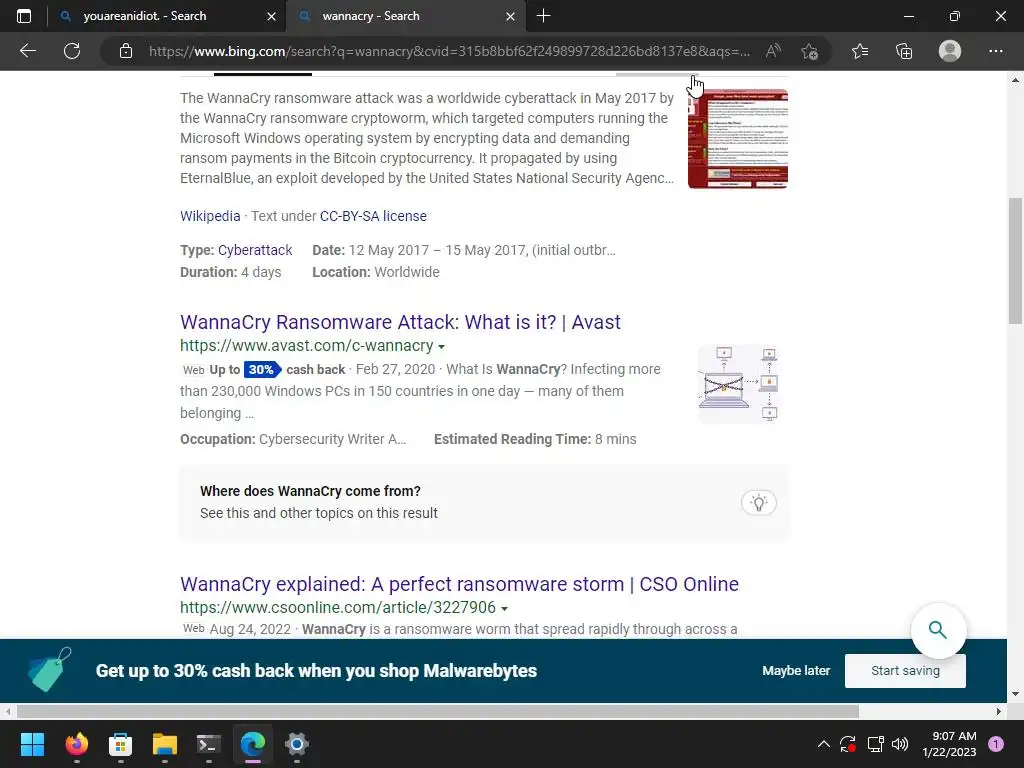Open the network status tray icon
This screenshot has height=768, width=1024.
click(875, 744)
